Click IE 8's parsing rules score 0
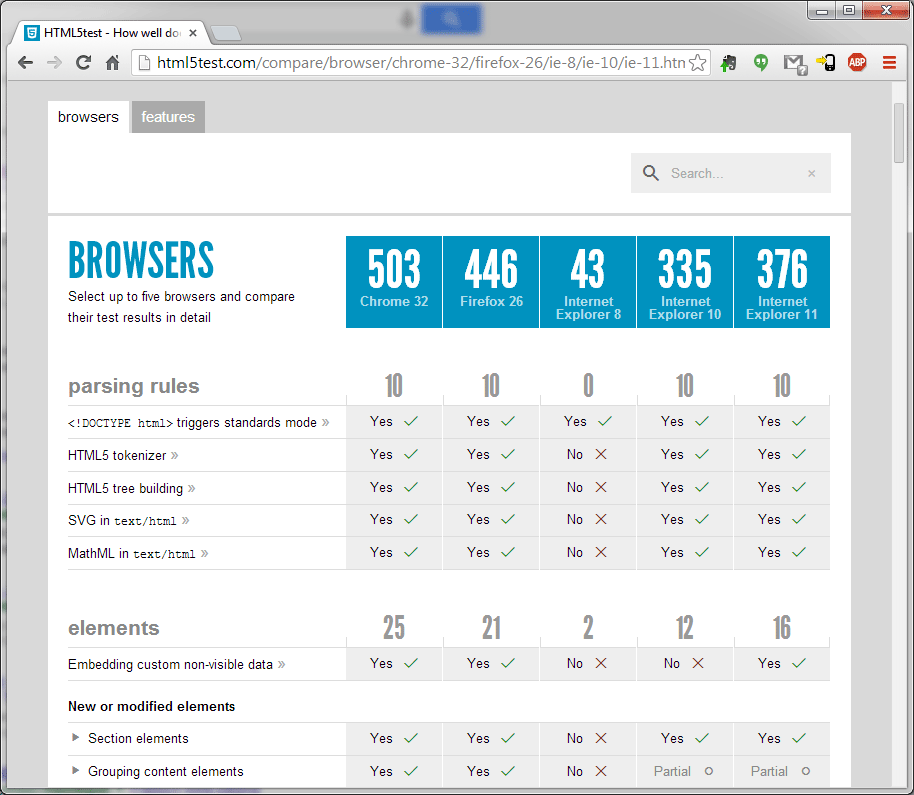 click(x=588, y=386)
